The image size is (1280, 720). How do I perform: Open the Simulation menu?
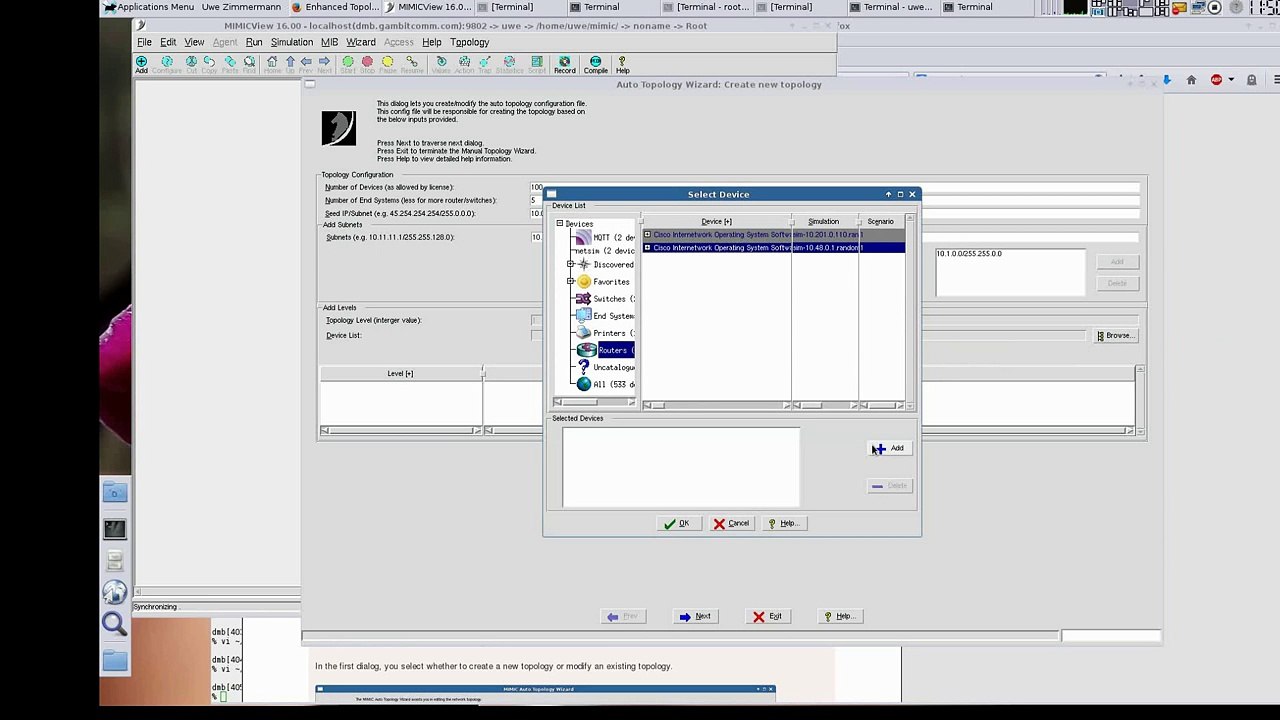tap(292, 42)
